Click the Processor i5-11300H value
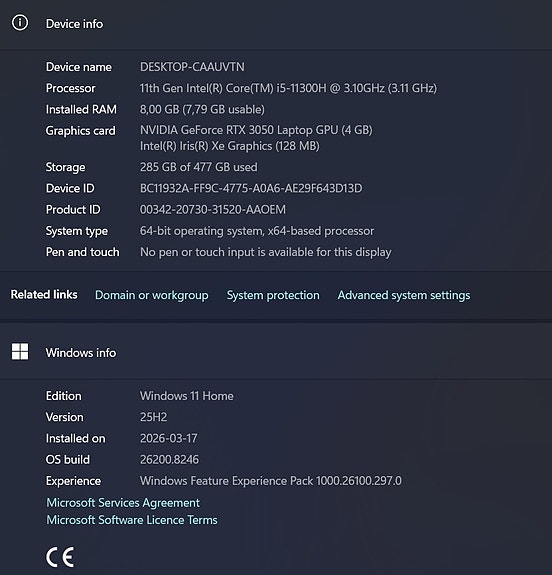The height and width of the screenshot is (575, 552). [x=288, y=88]
